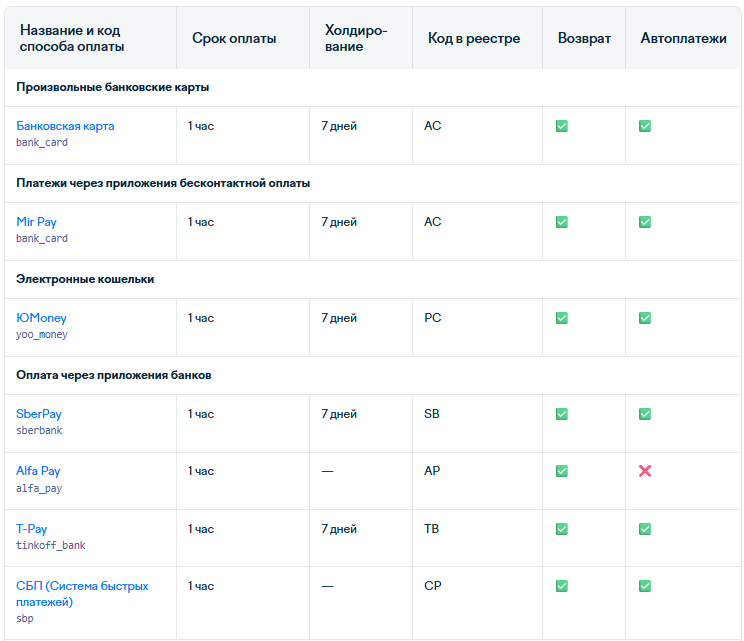Click the Автоплатежи checkmark in Mir Pay row
The image size is (744, 641).
click(645, 222)
